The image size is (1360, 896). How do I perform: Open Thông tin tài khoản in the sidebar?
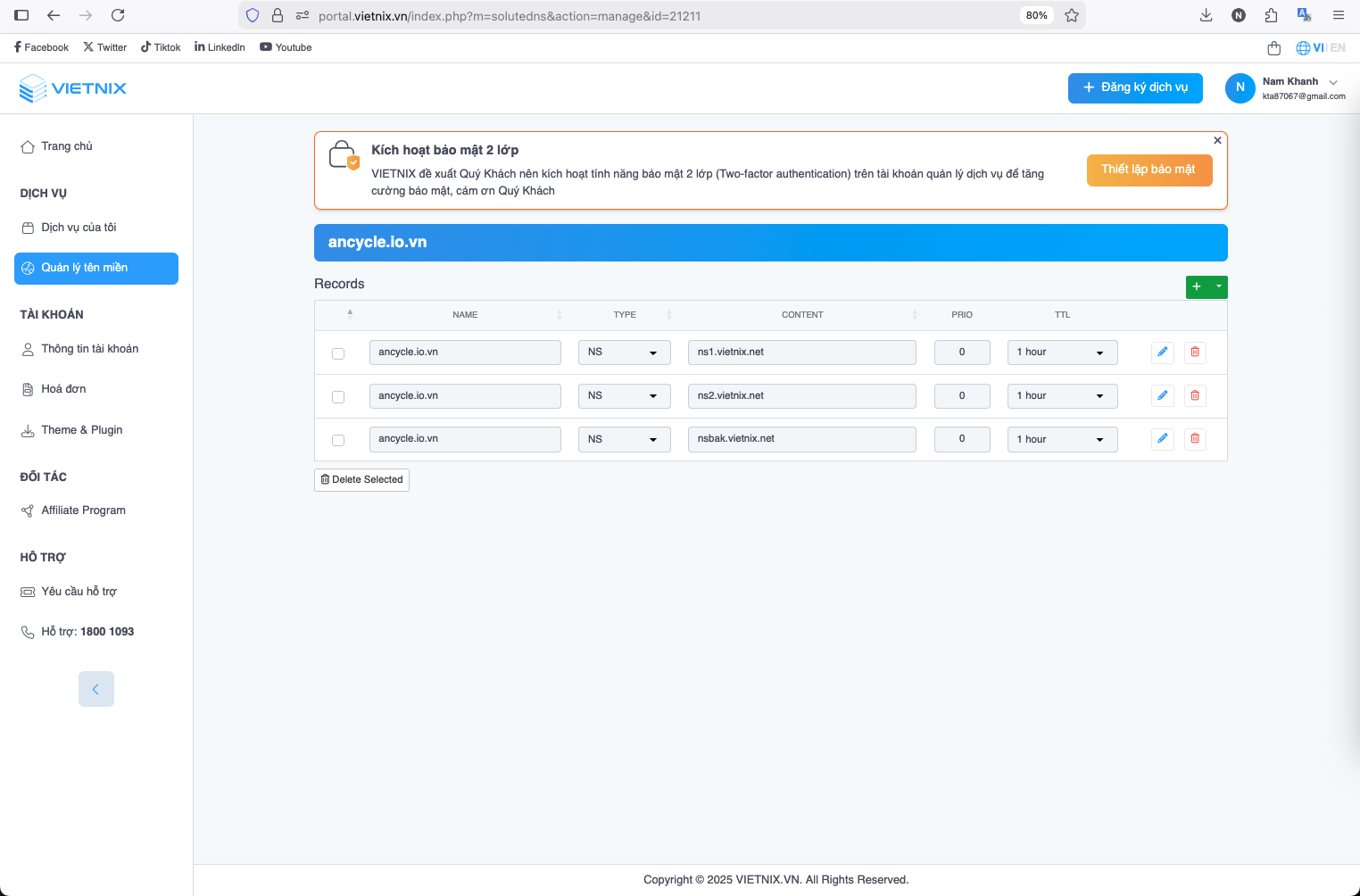click(89, 349)
